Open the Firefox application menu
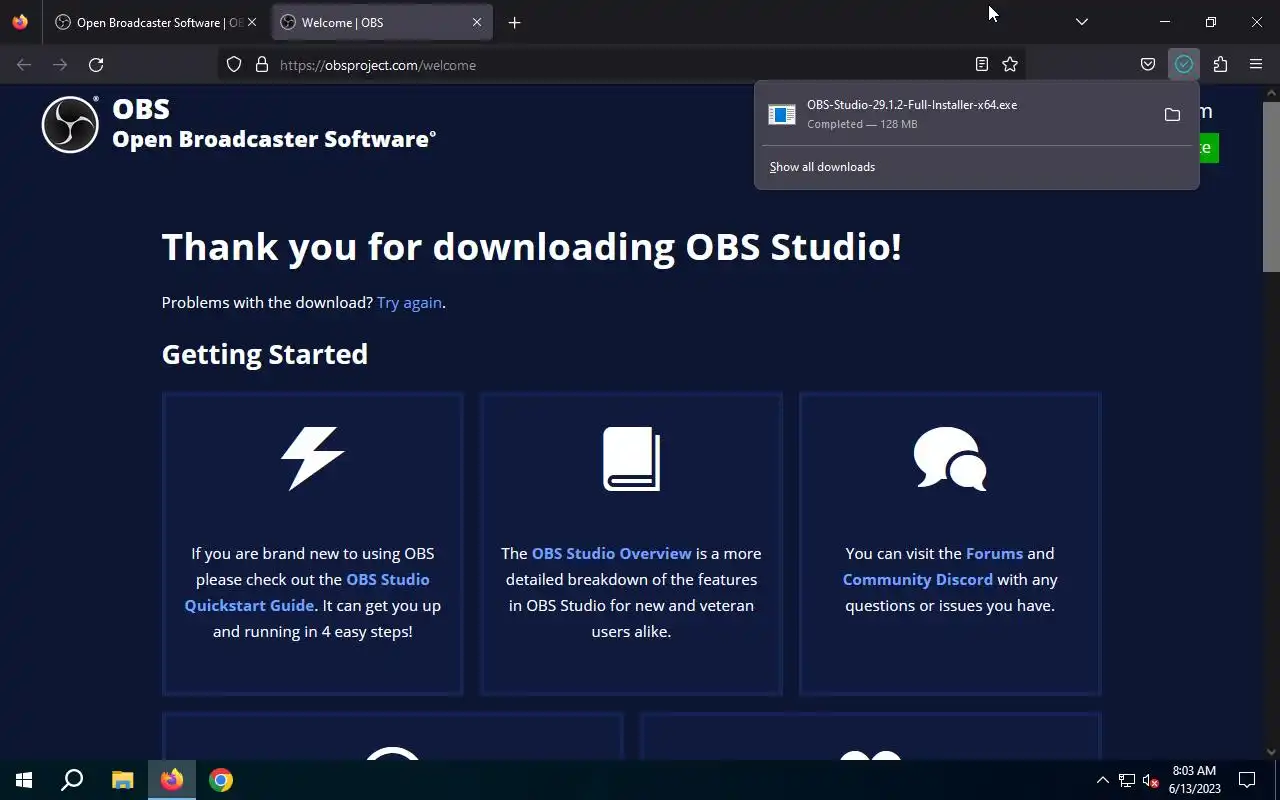Screen dimensions: 1280x800 point(1256,64)
